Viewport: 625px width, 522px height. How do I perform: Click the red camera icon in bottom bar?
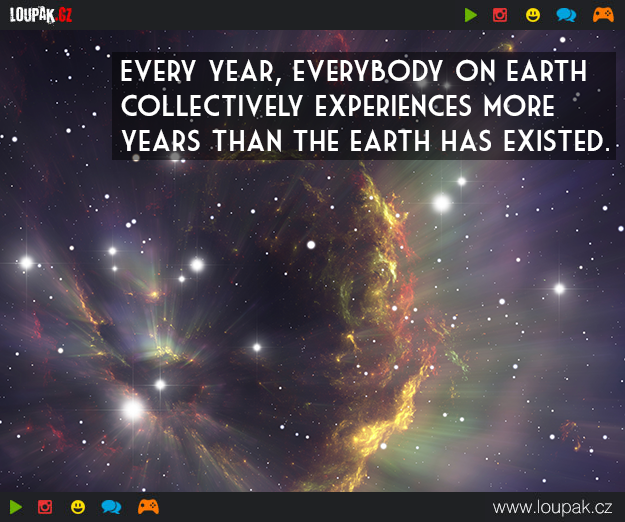coord(45,507)
